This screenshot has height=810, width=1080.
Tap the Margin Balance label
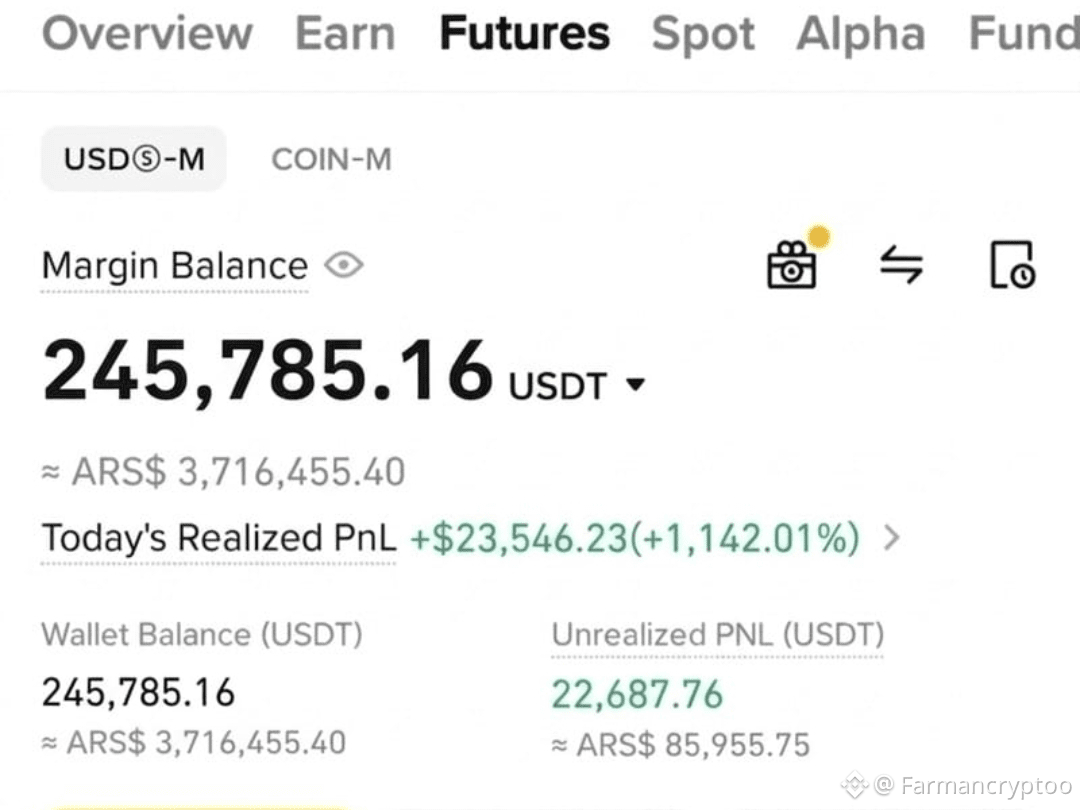point(175,267)
